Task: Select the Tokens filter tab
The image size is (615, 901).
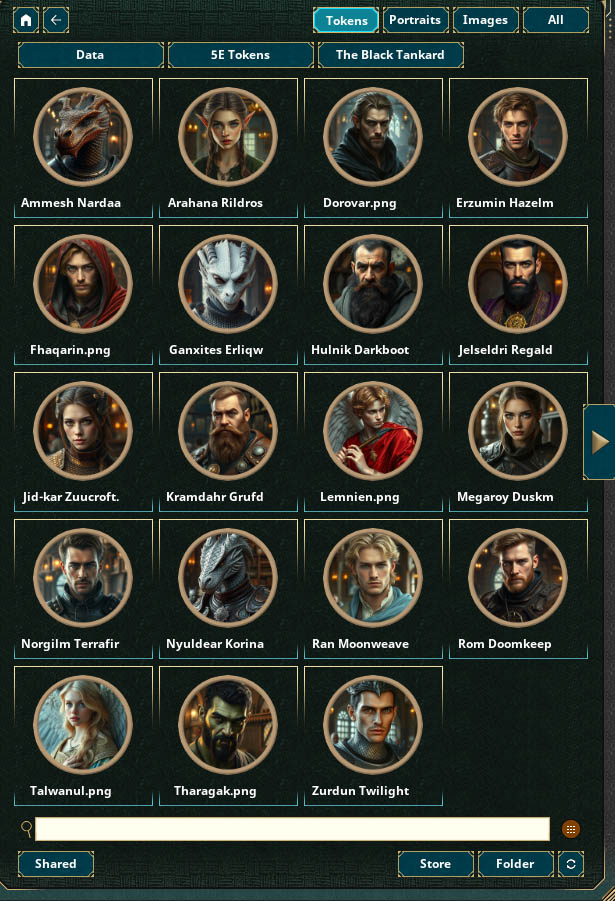Action: point(346,20)
